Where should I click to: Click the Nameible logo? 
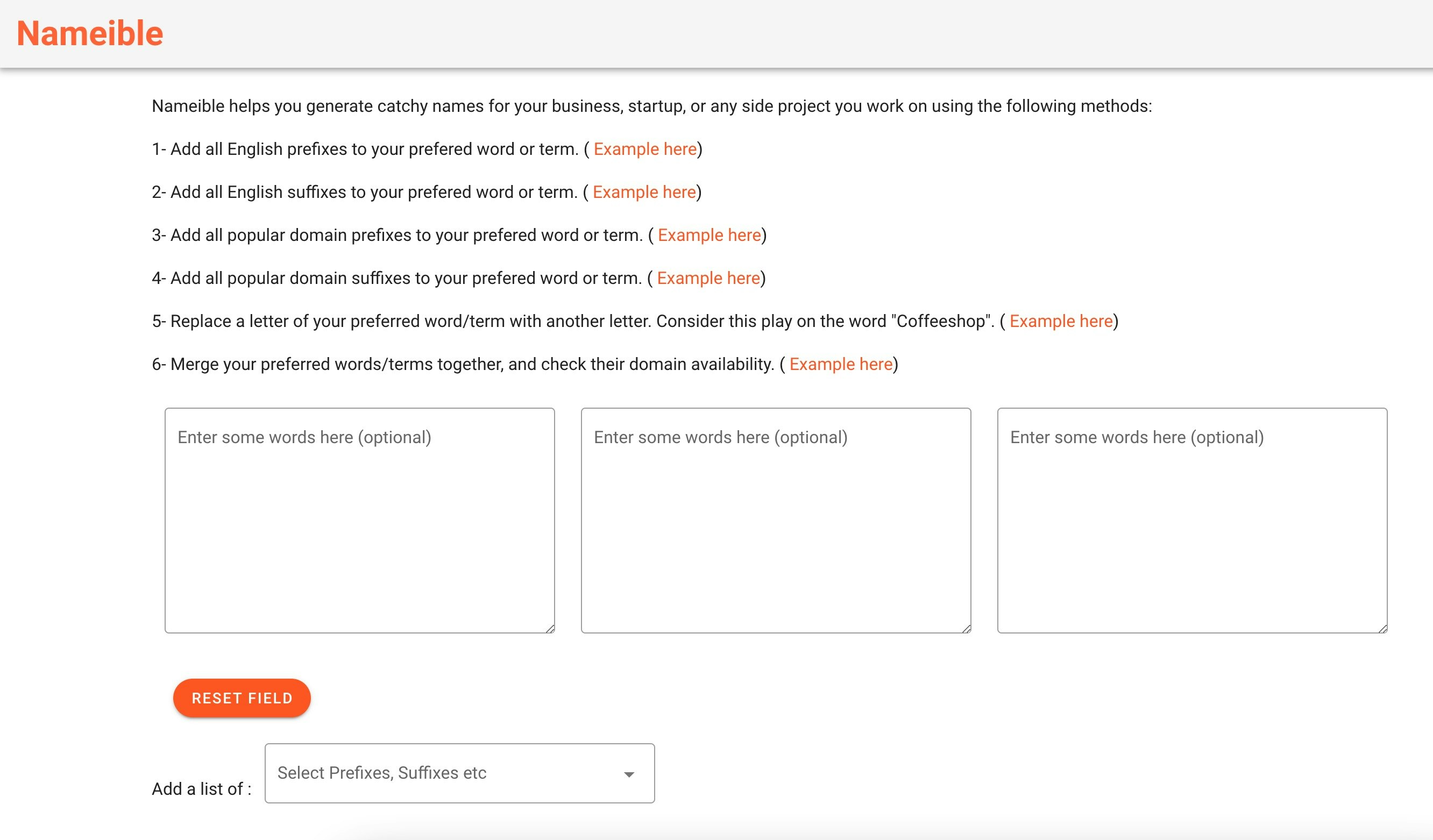tap(90, 33)
